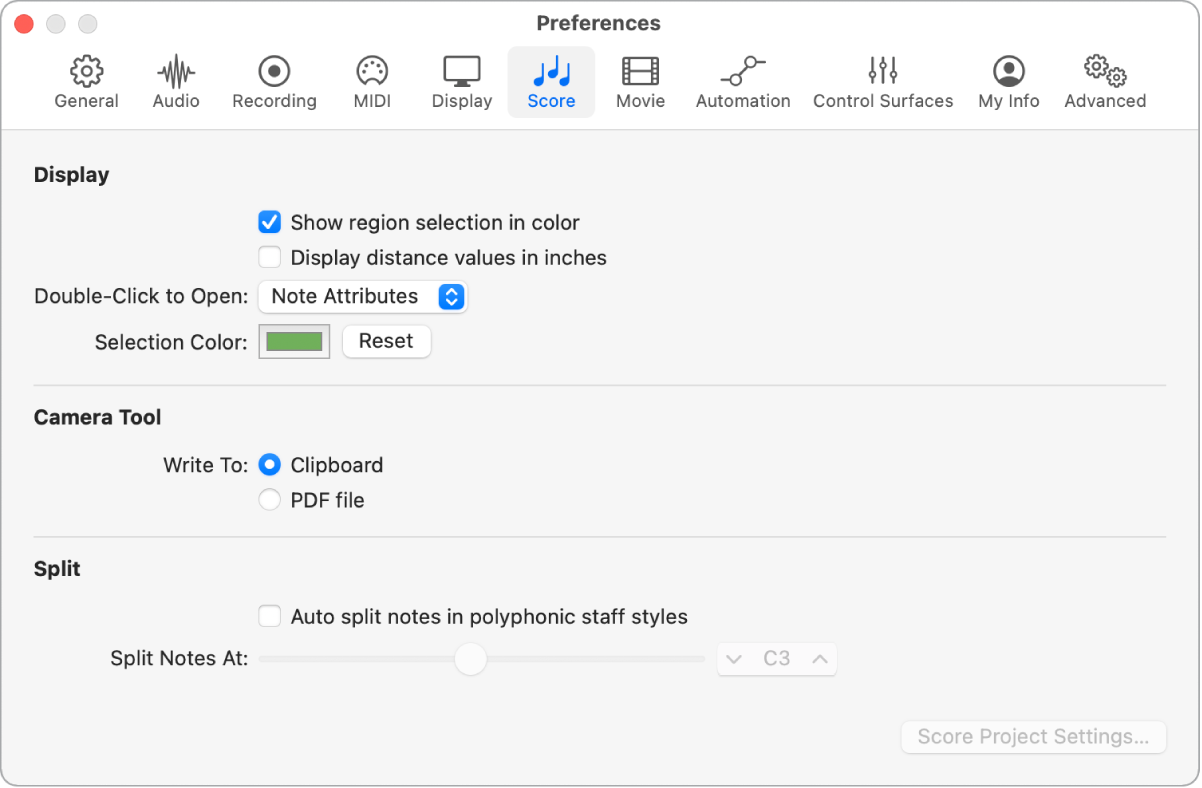Click down arrow of split note stepper
The width and height of the screenshot is (1202, 788).
734,659
